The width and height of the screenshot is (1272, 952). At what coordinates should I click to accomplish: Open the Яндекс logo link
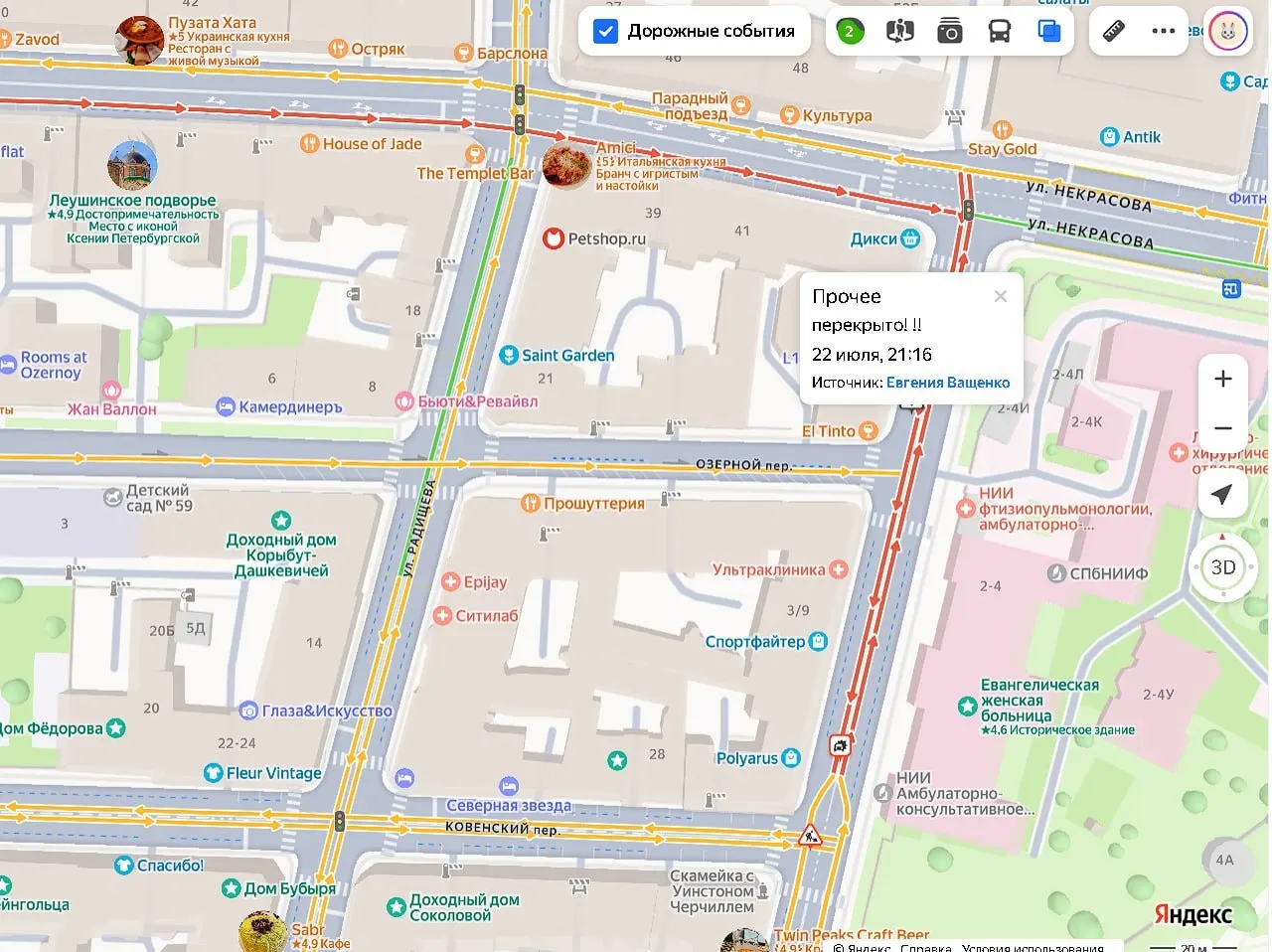tap(1192, 914)
